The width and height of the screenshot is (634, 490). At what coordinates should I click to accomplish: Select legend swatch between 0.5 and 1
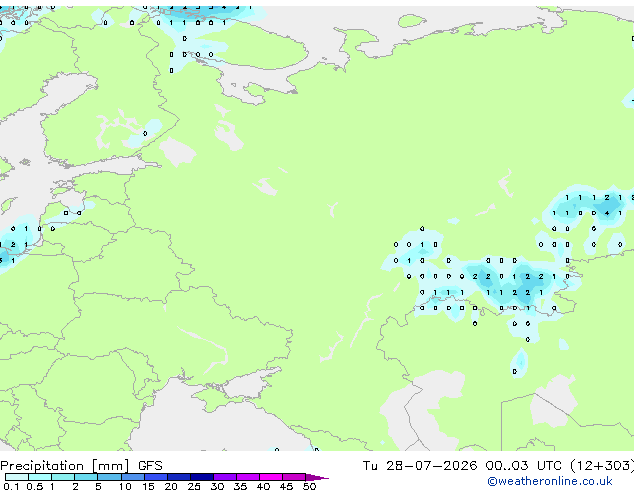click(x=40, y=477)
